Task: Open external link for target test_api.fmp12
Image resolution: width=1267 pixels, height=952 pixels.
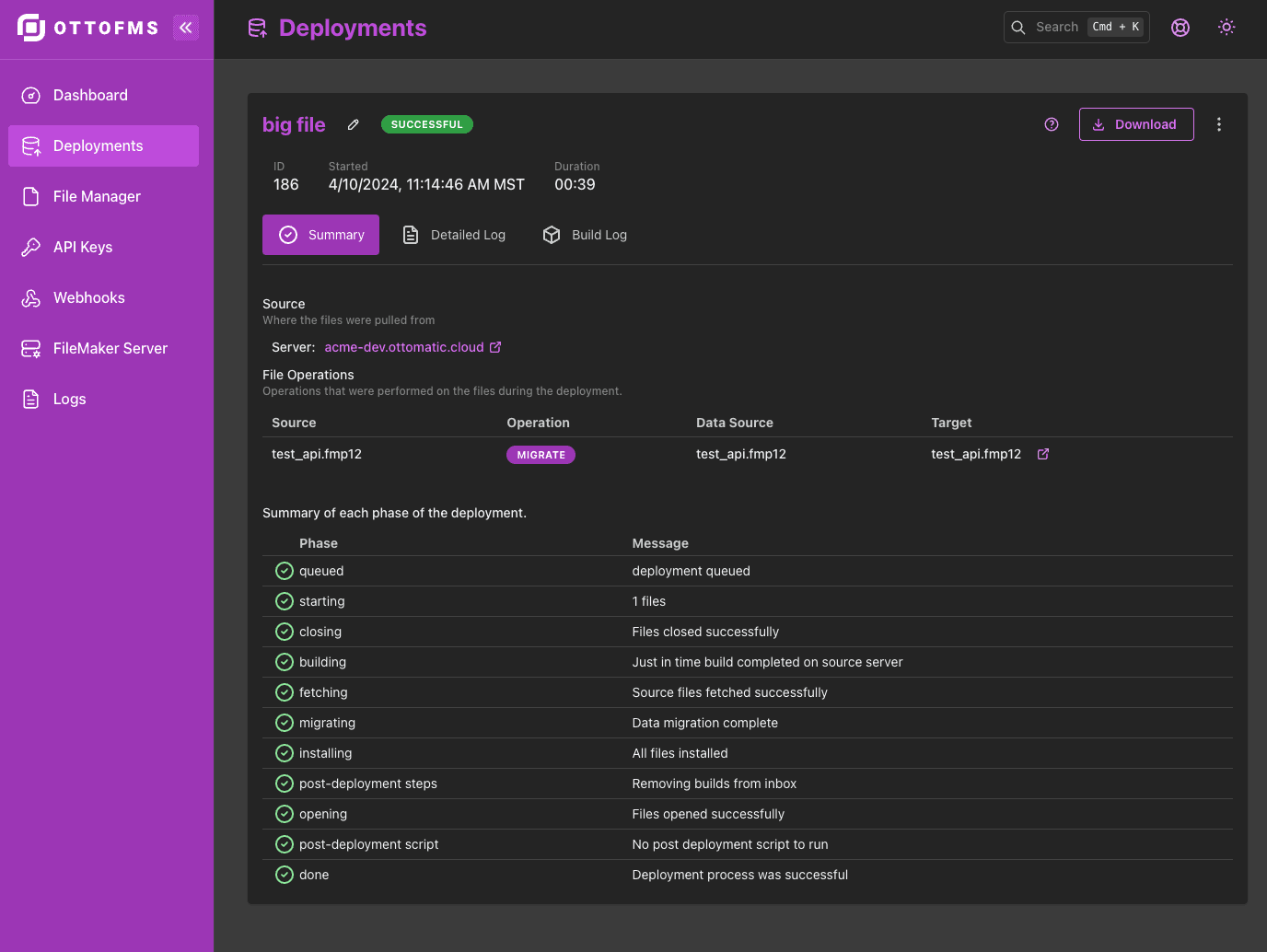Action: point(1042,453)
